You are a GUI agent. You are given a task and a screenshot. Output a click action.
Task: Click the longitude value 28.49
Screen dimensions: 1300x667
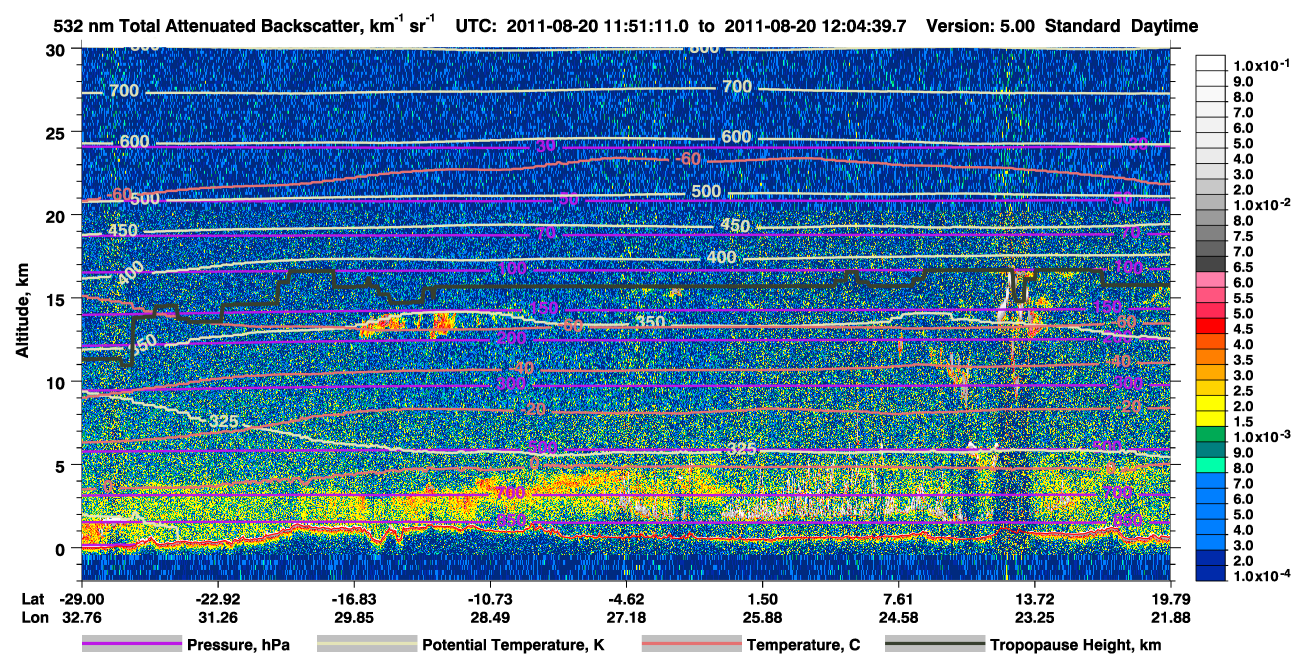coord(490,617)
